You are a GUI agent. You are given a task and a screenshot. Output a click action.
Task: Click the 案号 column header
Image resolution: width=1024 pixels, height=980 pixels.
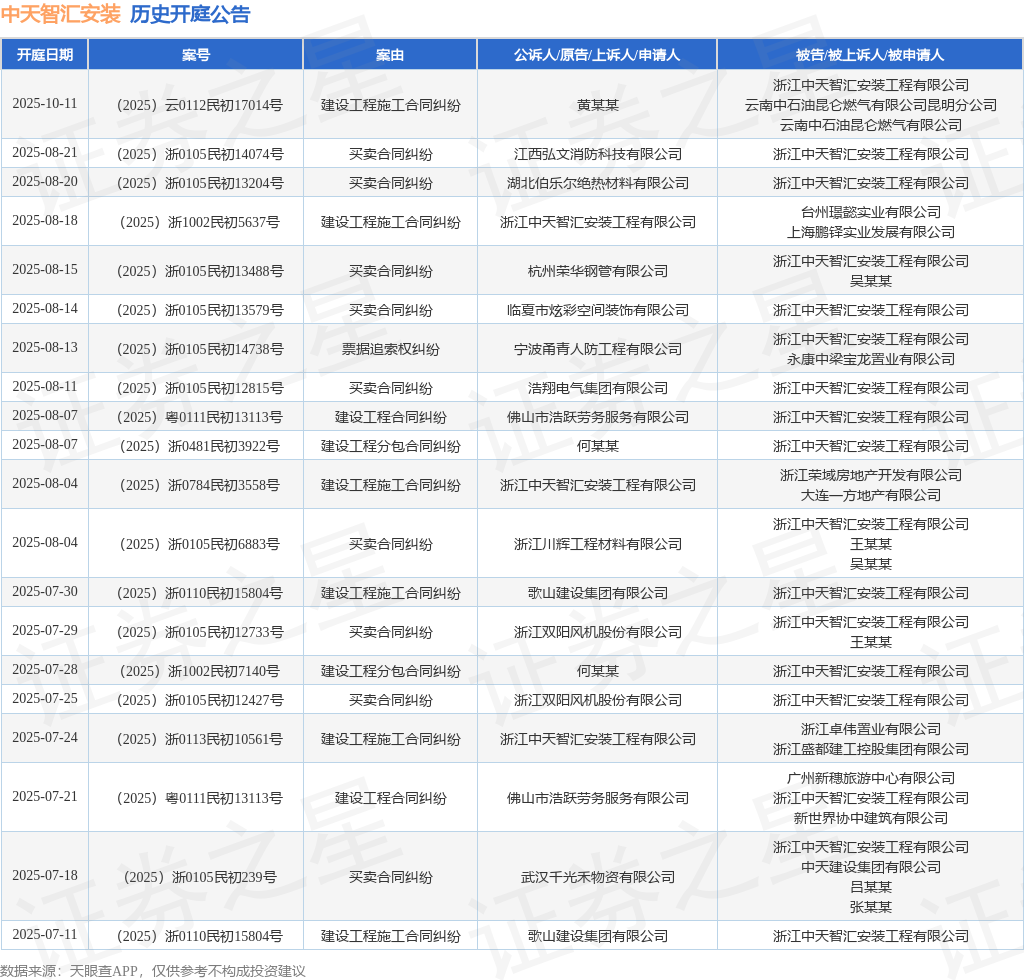click(195, 55)
